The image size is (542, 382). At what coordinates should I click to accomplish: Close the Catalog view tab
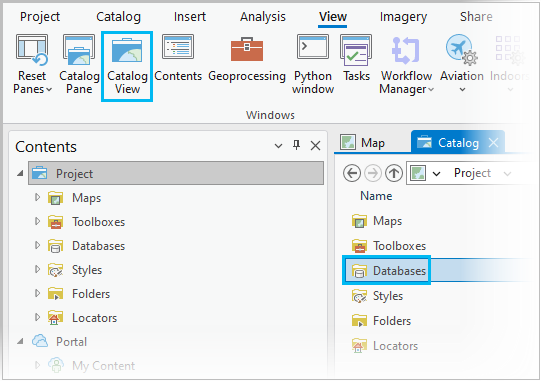click(x=494, y=142)
